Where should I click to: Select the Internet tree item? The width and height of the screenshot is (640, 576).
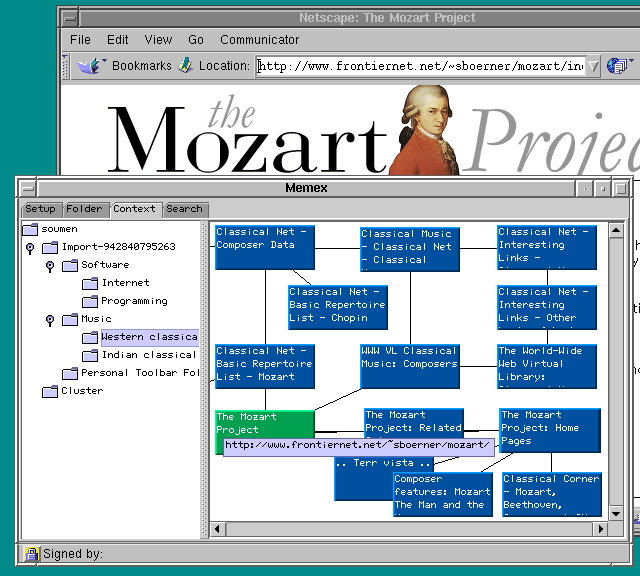126,283
